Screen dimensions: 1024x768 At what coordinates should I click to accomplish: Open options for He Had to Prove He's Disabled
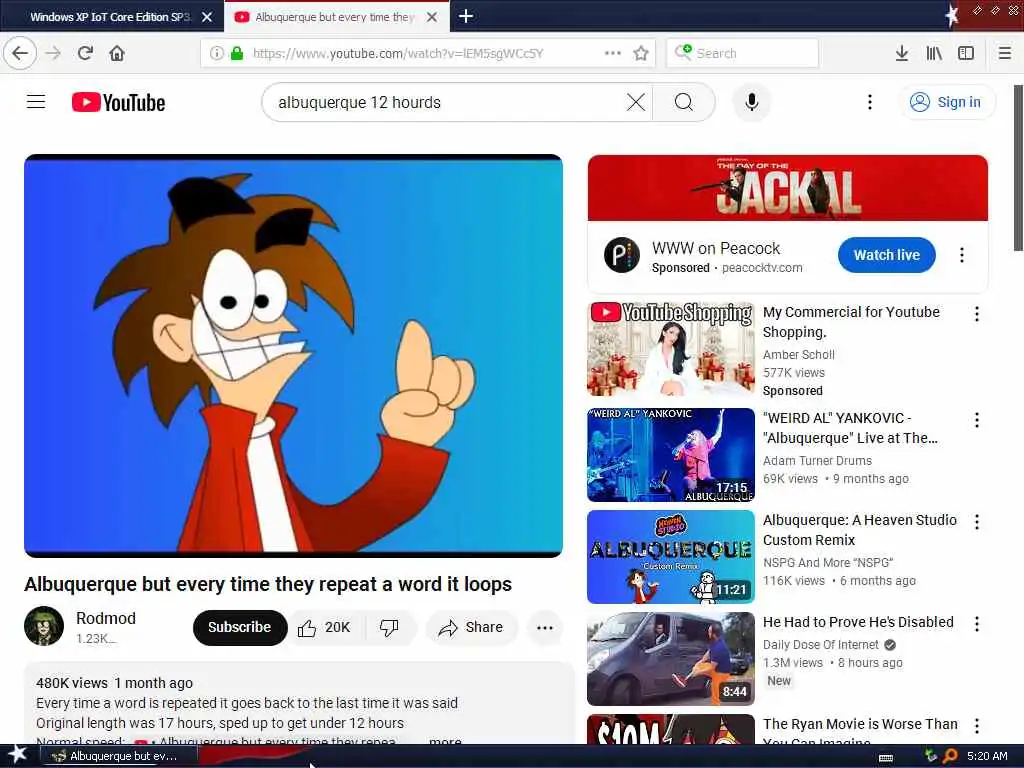point(976,624)
